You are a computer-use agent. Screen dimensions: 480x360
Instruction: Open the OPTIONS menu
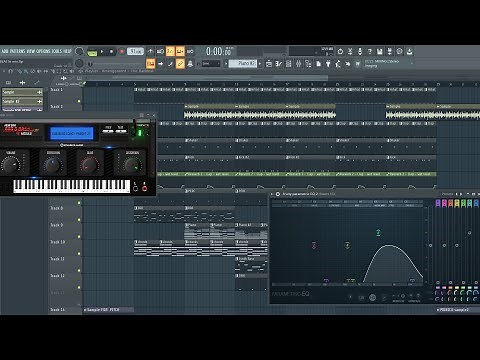[x=43, y=51]
